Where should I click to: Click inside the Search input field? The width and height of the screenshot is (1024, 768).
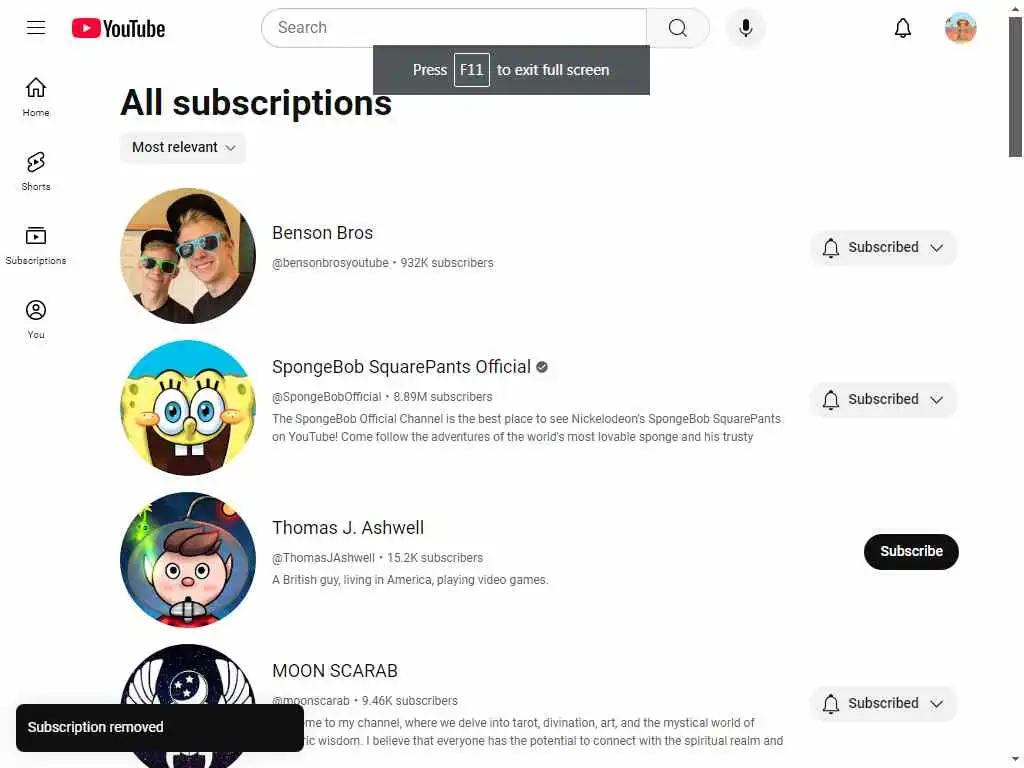tap(454, 27)
